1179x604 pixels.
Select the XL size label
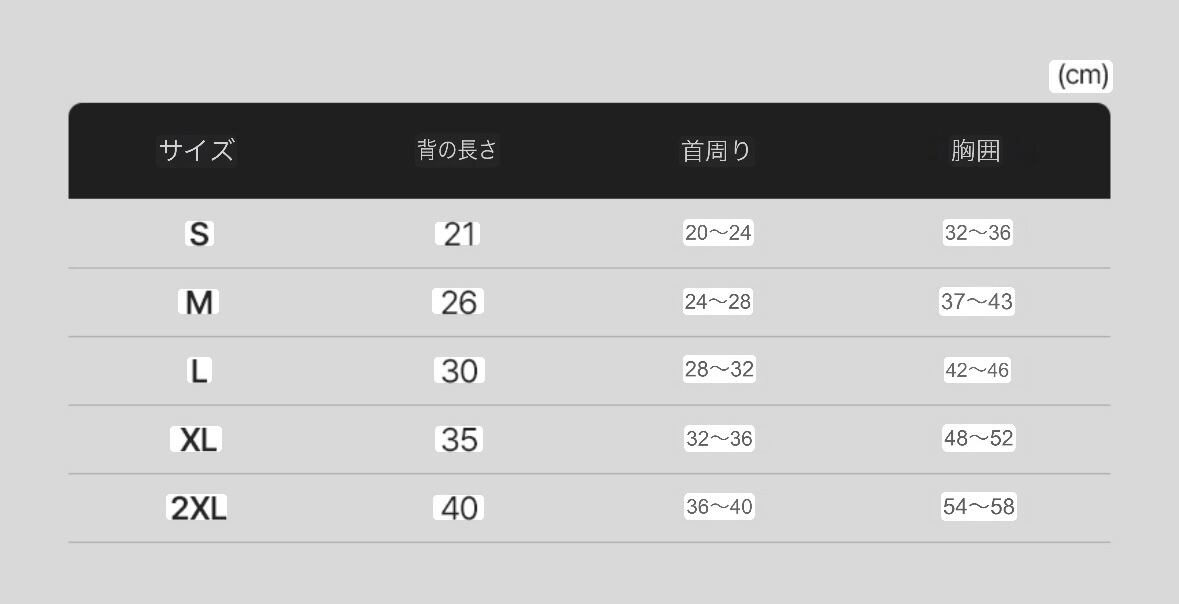[x=198, y=439]
